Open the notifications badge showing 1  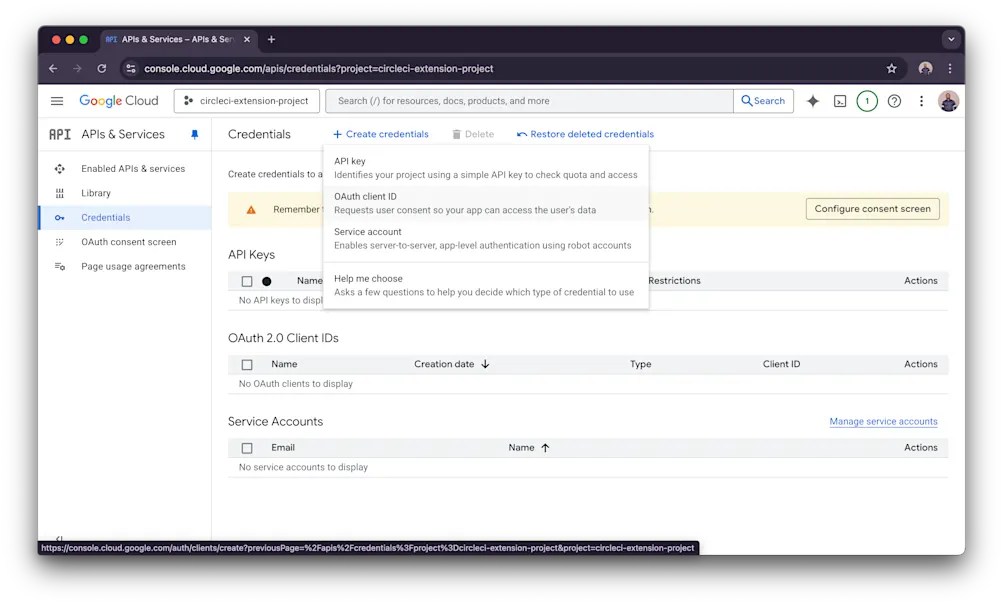tap(867, 101)
